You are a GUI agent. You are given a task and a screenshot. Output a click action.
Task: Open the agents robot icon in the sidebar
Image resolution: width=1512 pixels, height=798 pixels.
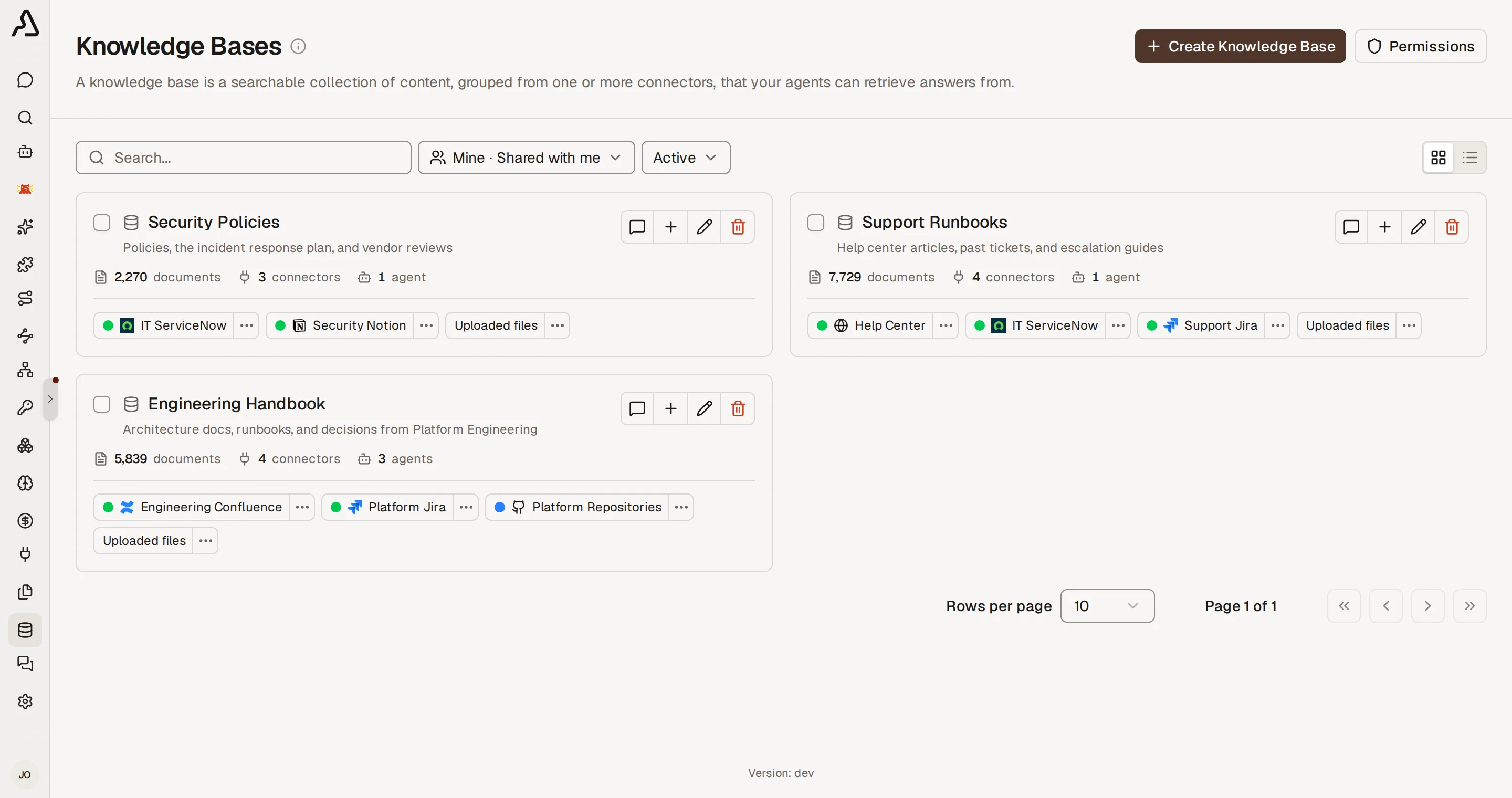pyautogui.click(x=25, y=151)
